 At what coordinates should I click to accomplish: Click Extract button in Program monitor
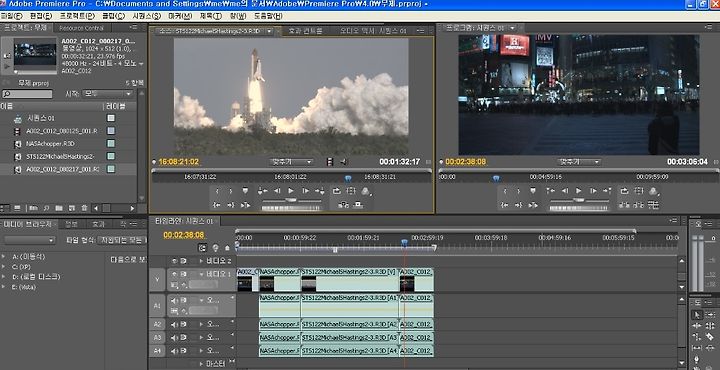pos(639,205)
